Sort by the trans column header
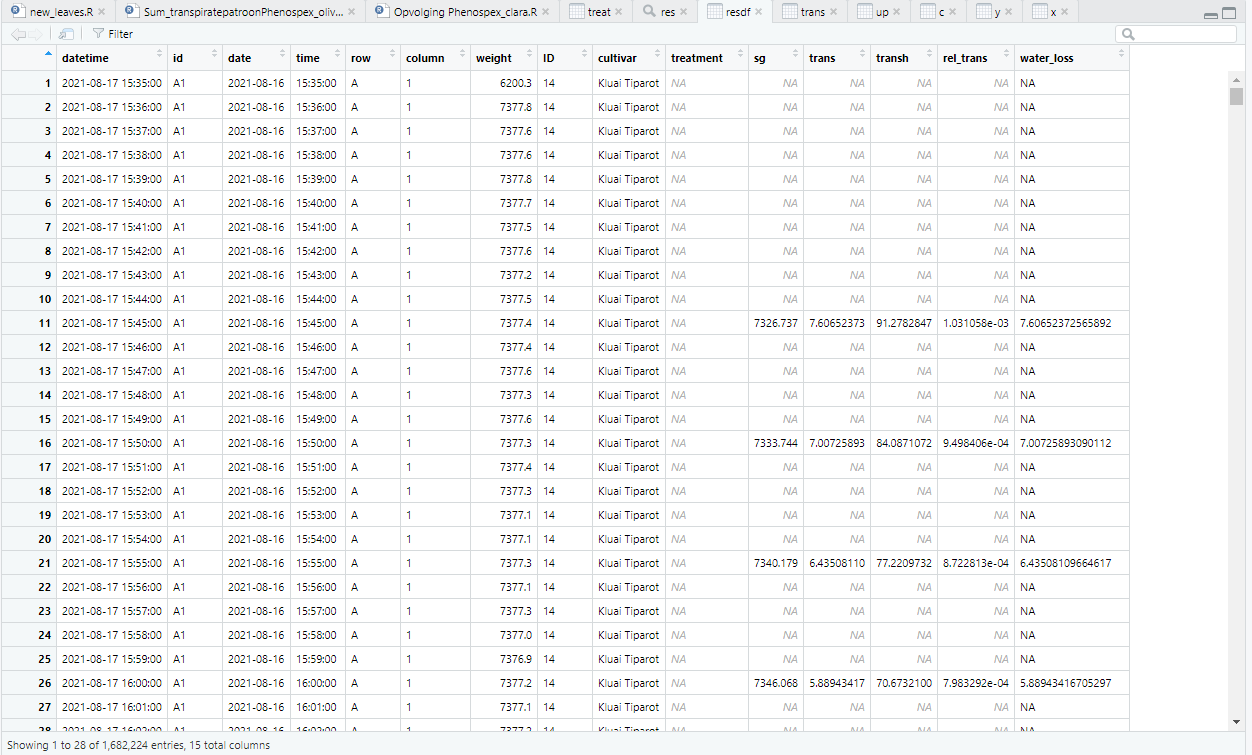The image size is (1252, 755). pyautogui.click(x=837, y=58)
